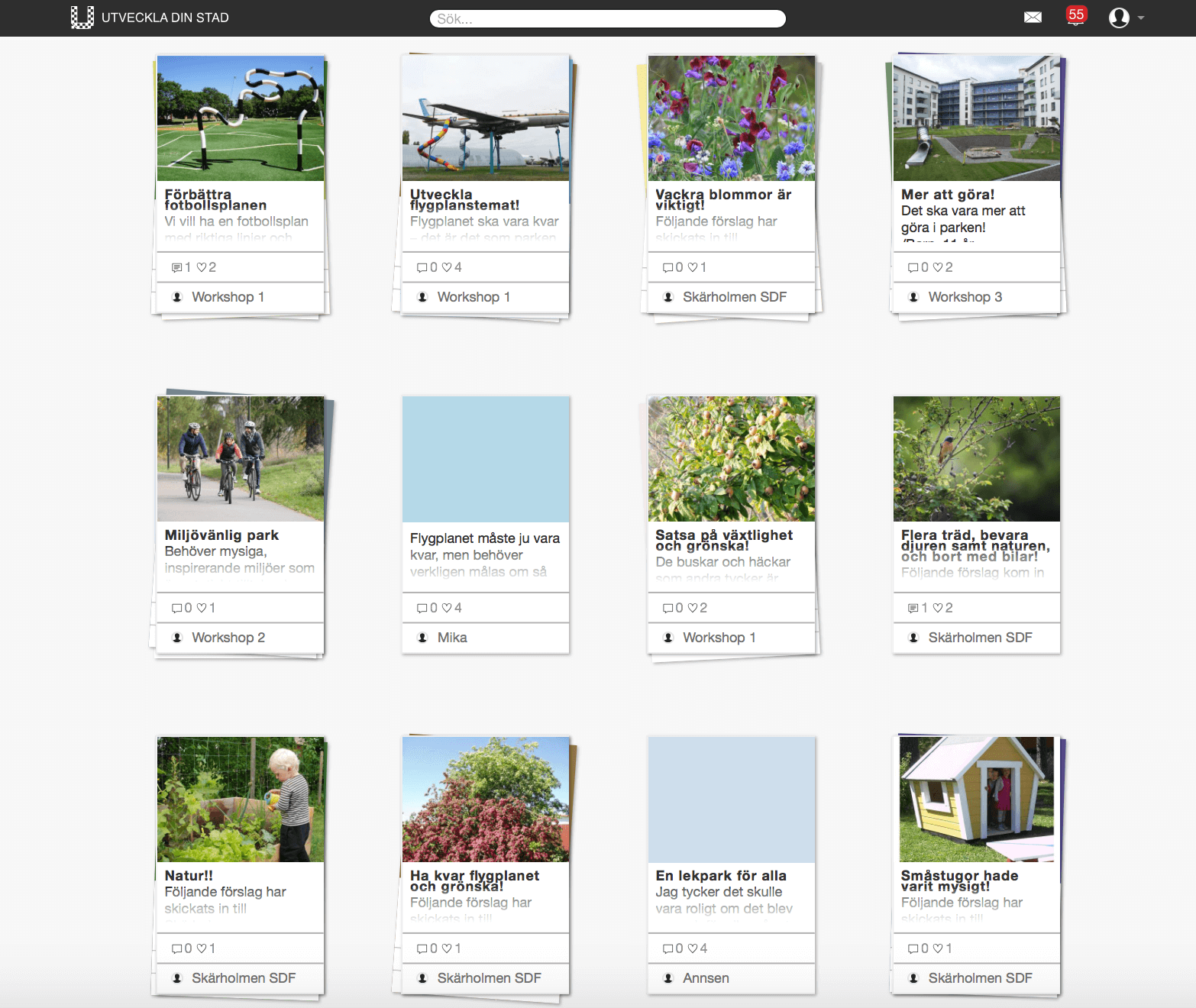
Task: Open author Workshop 3 link
Action: (x=965, y=297)
